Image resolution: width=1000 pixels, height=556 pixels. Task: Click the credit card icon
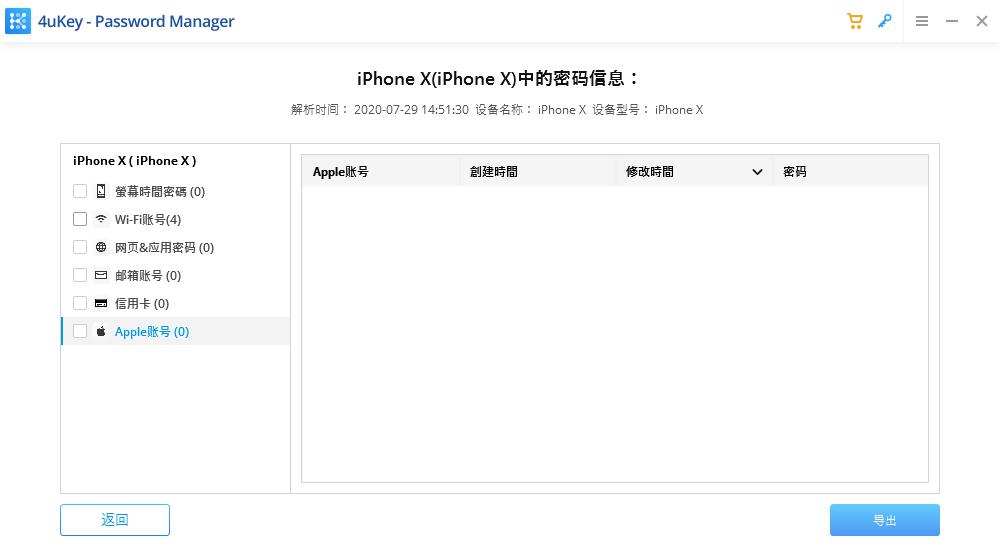[x=101, y=303]
